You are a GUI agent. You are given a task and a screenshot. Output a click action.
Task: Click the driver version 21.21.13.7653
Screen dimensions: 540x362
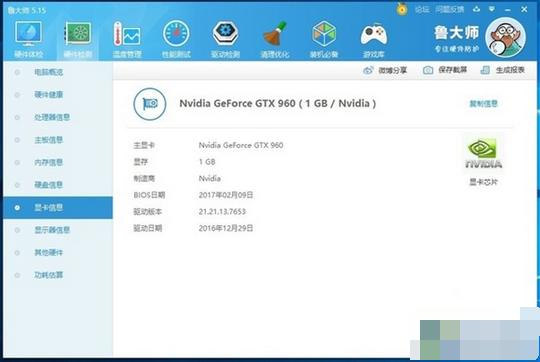[222, 211]
